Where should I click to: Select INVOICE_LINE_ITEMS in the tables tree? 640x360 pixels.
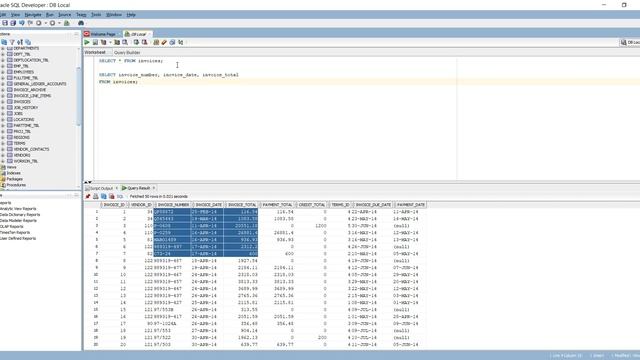coord(32,96)
